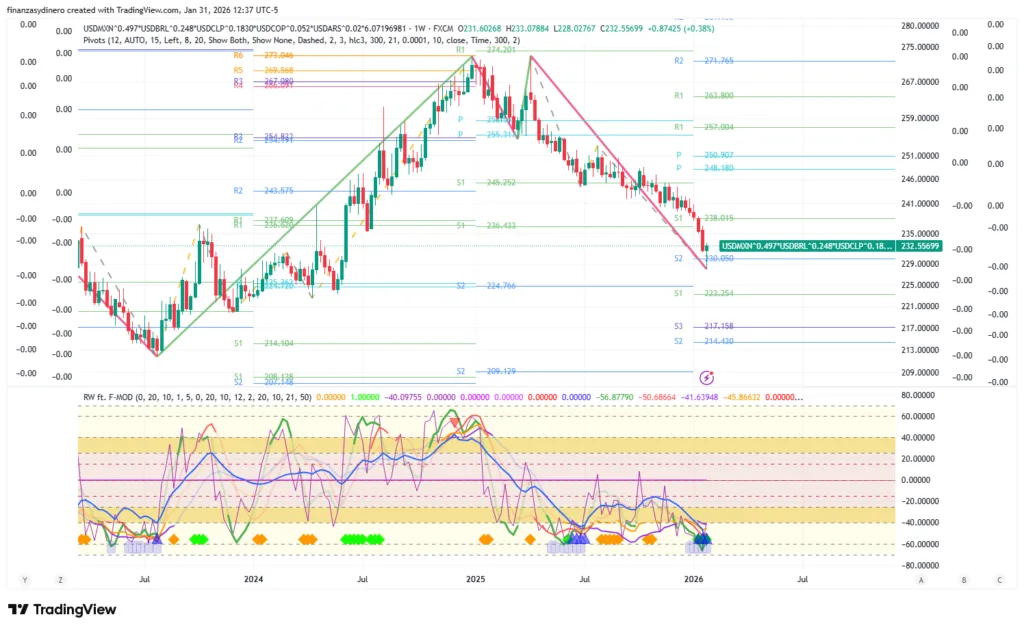
Task: Click the green USDMXN symbol tag near price axis
Action: 806,246
